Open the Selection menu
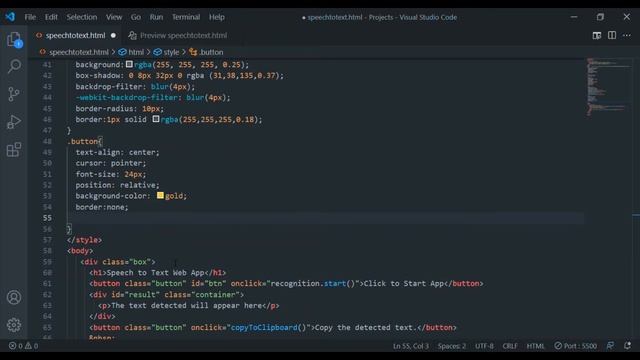The image size is (640, 360). 82,17
